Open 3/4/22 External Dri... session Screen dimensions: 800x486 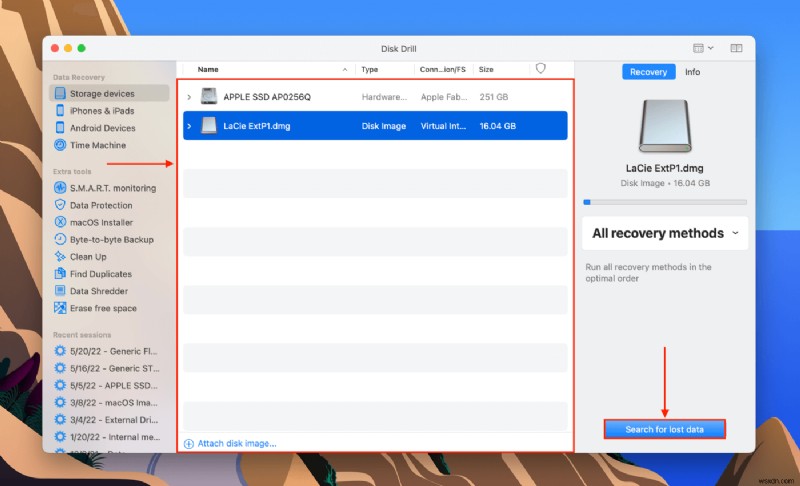[114, 420]
